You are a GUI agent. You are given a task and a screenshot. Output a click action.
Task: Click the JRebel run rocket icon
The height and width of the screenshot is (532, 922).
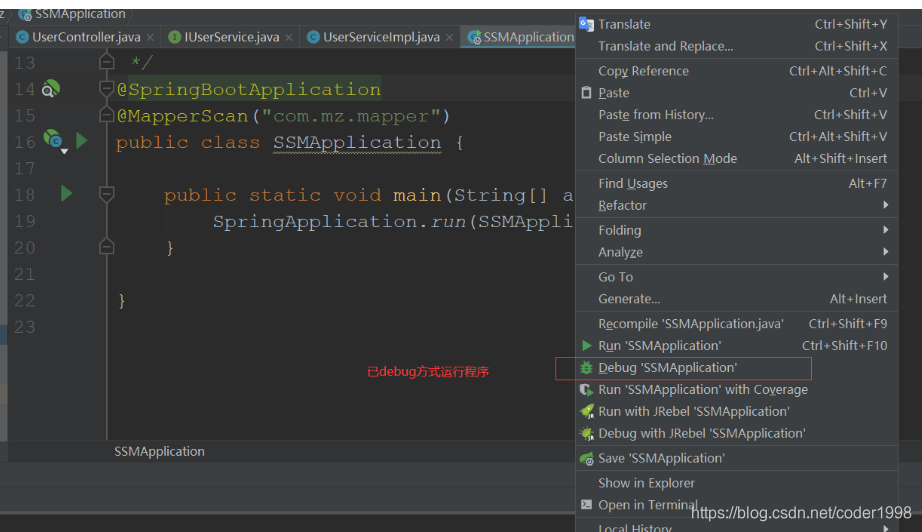[x=586, y=411]
